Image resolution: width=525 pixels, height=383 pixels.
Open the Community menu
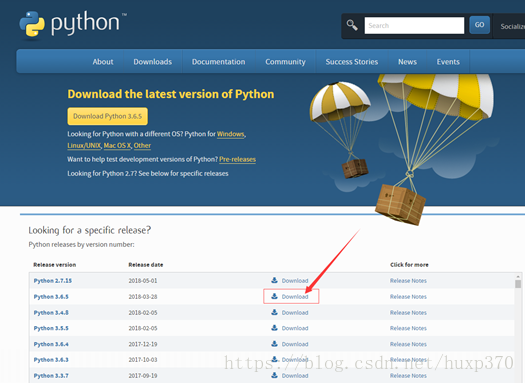(x=285, y=62)
